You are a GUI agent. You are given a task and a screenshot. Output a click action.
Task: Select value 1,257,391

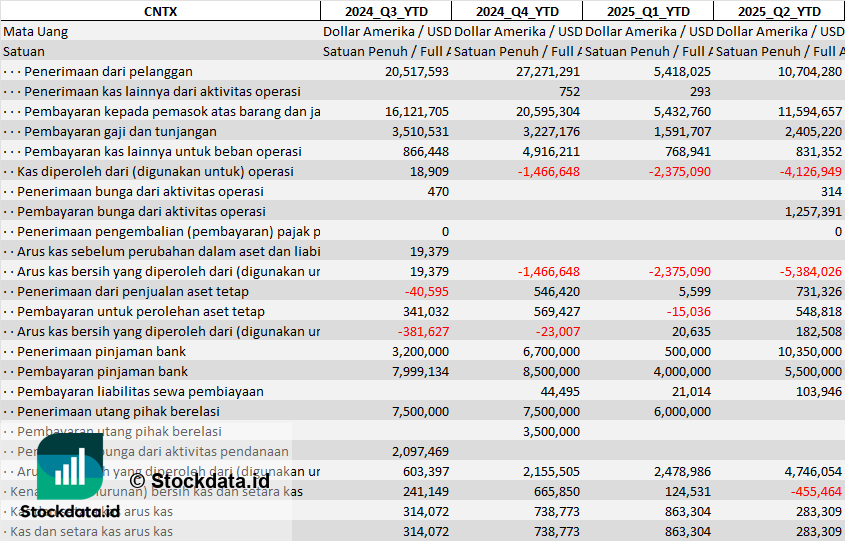813,212
